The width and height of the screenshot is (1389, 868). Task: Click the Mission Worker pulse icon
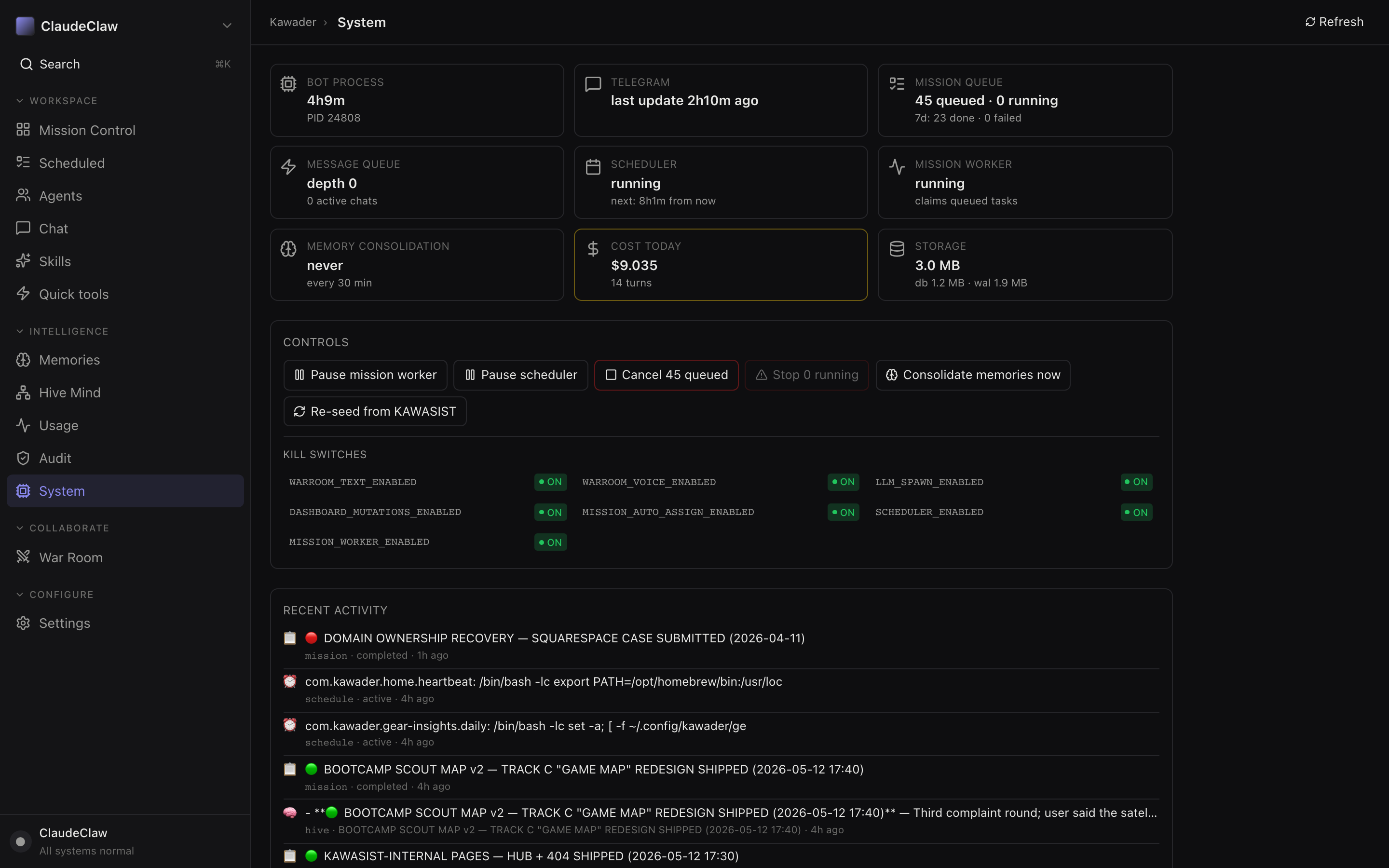897,166
